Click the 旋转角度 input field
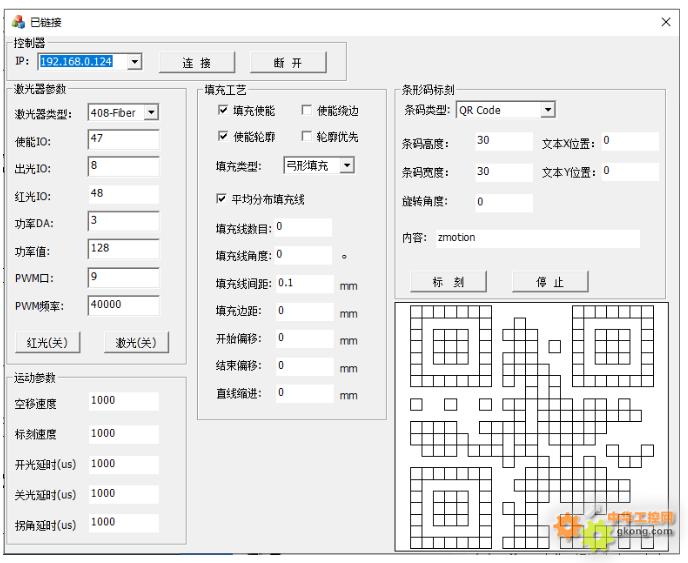The width and height of the screenshot is (688, 563). point(504,202)
